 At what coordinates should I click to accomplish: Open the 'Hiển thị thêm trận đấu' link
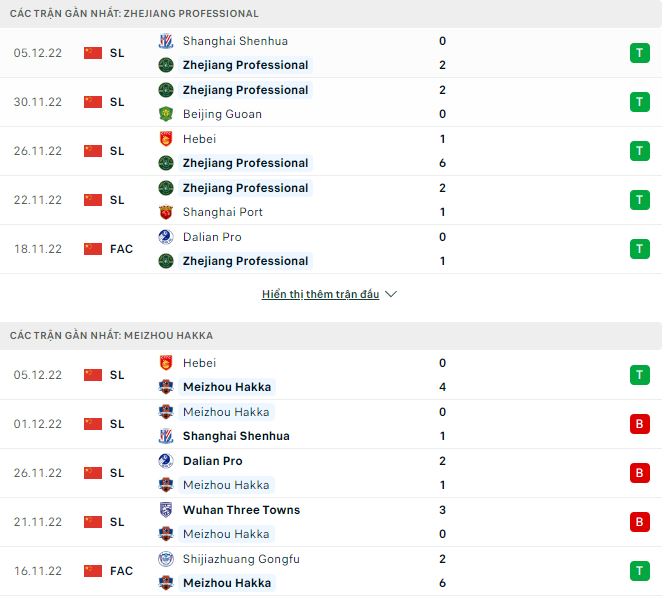[320, 295]
